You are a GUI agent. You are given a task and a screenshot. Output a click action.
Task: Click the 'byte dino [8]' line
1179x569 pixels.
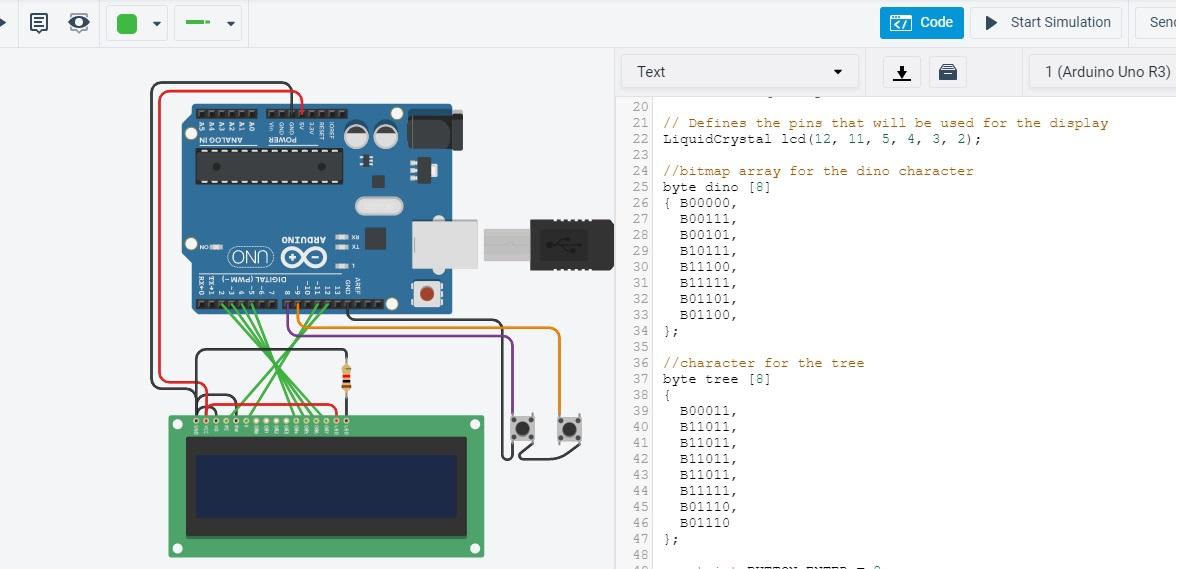pyautogui.click(x=717, y=187)
